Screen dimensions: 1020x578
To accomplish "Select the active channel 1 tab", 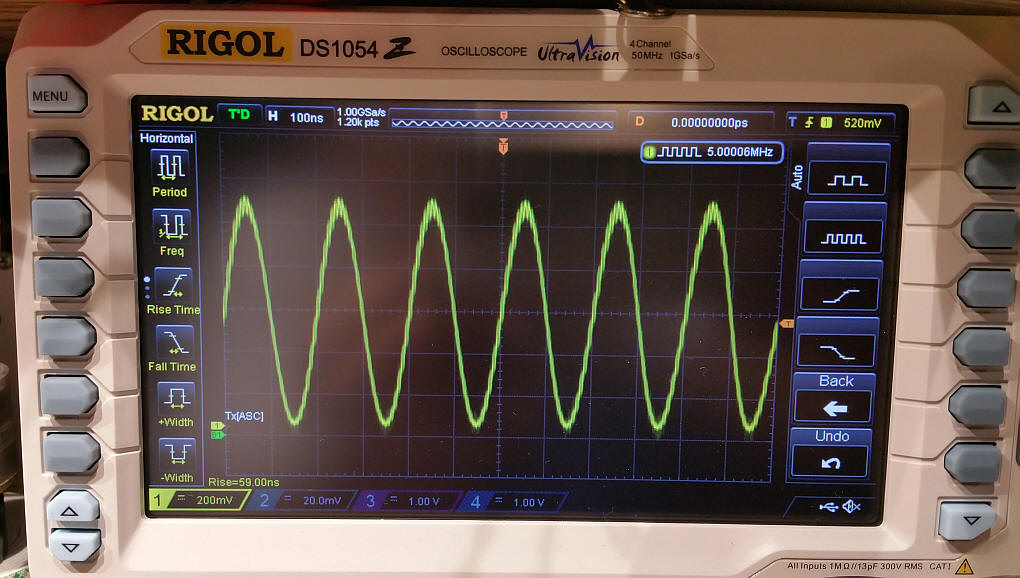I will point(197,499).
